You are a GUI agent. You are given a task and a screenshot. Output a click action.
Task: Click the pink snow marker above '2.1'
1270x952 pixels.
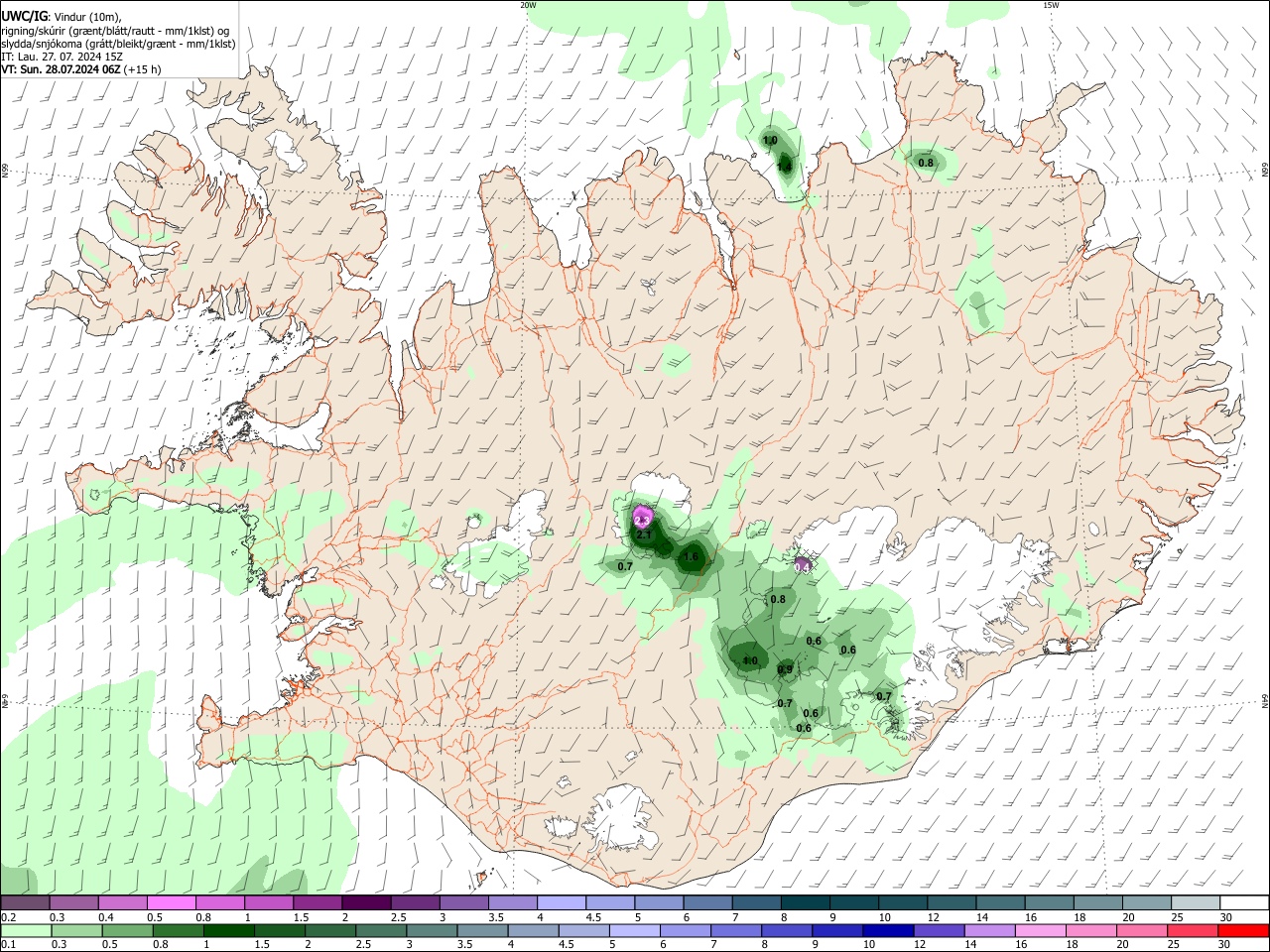point(642,517)
